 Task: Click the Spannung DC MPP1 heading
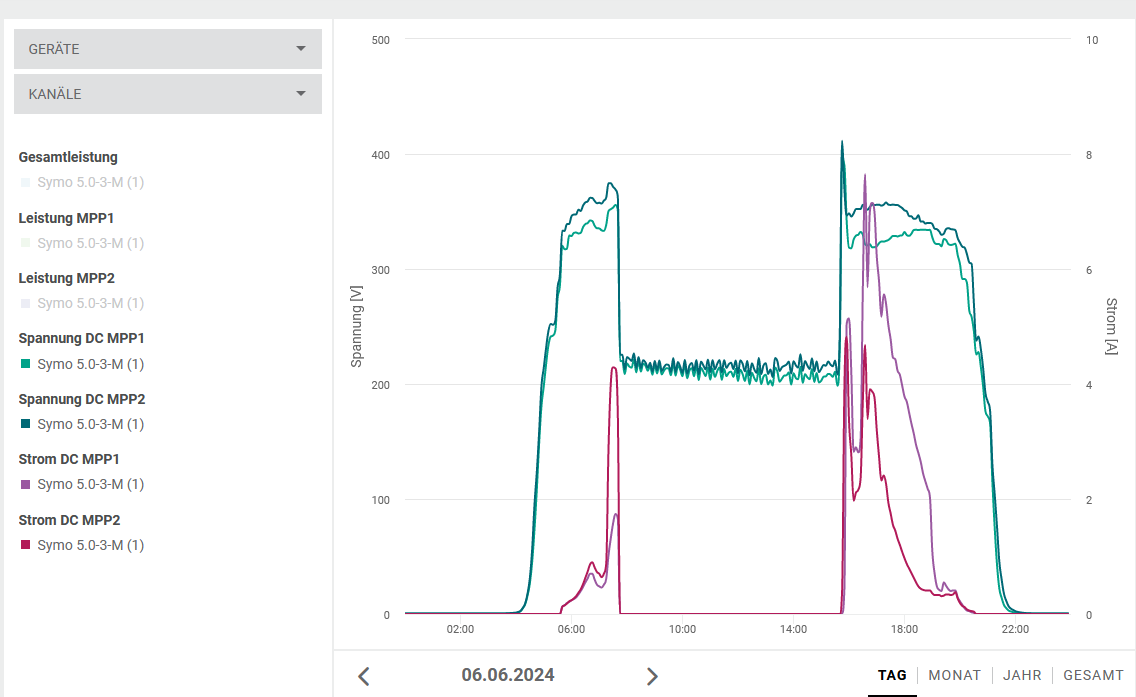[82, 338]
